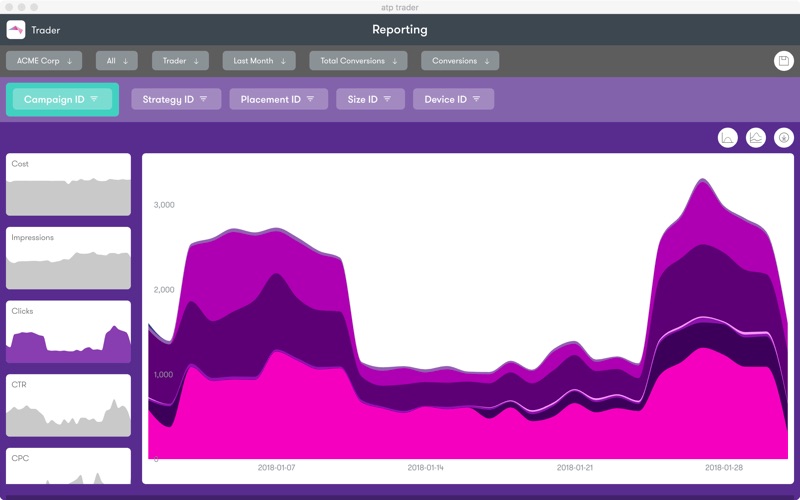The image size is (800, 500).
Task: Click filter icon on Device ID
Action: (476, 99)
